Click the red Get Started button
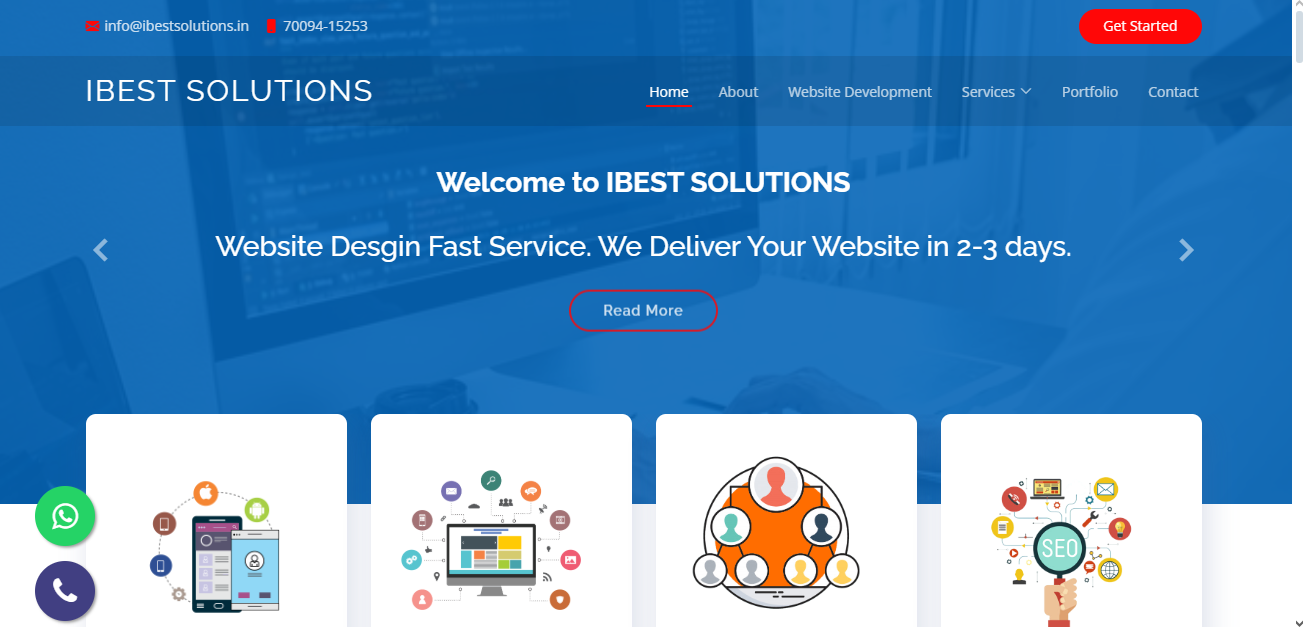Viewport: 1304px width, 627px height. [1140, 26]
